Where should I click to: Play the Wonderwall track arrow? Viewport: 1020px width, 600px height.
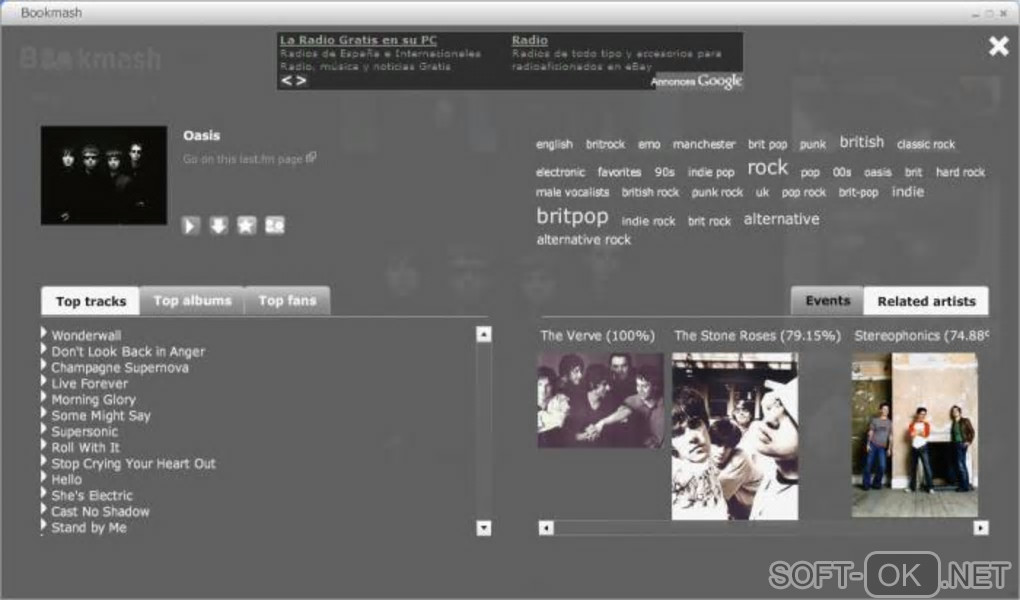pos(44,333)
